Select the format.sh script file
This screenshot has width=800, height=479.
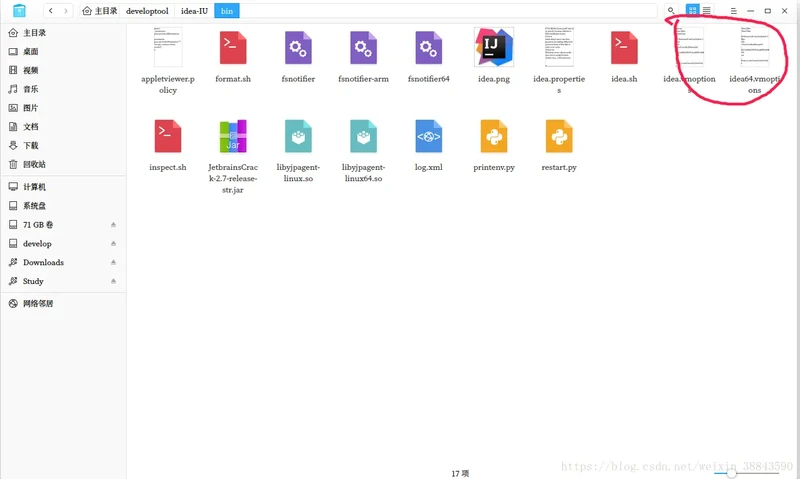233,48
